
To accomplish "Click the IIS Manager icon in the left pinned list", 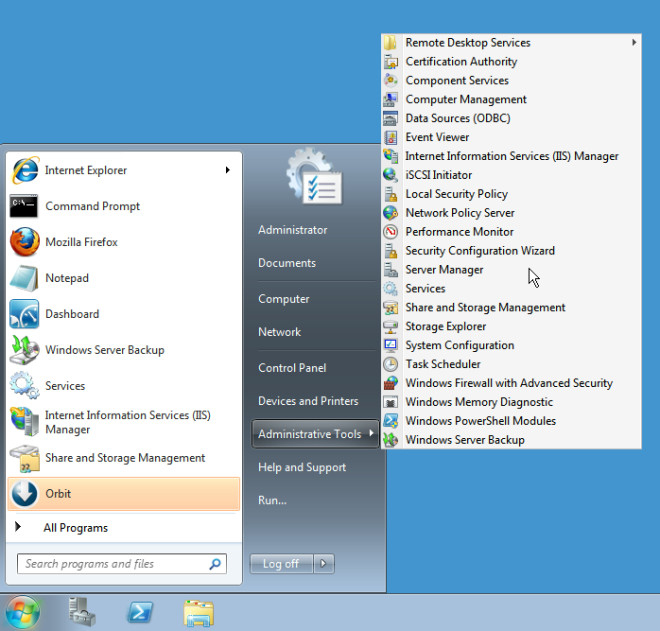I will 24,422.
